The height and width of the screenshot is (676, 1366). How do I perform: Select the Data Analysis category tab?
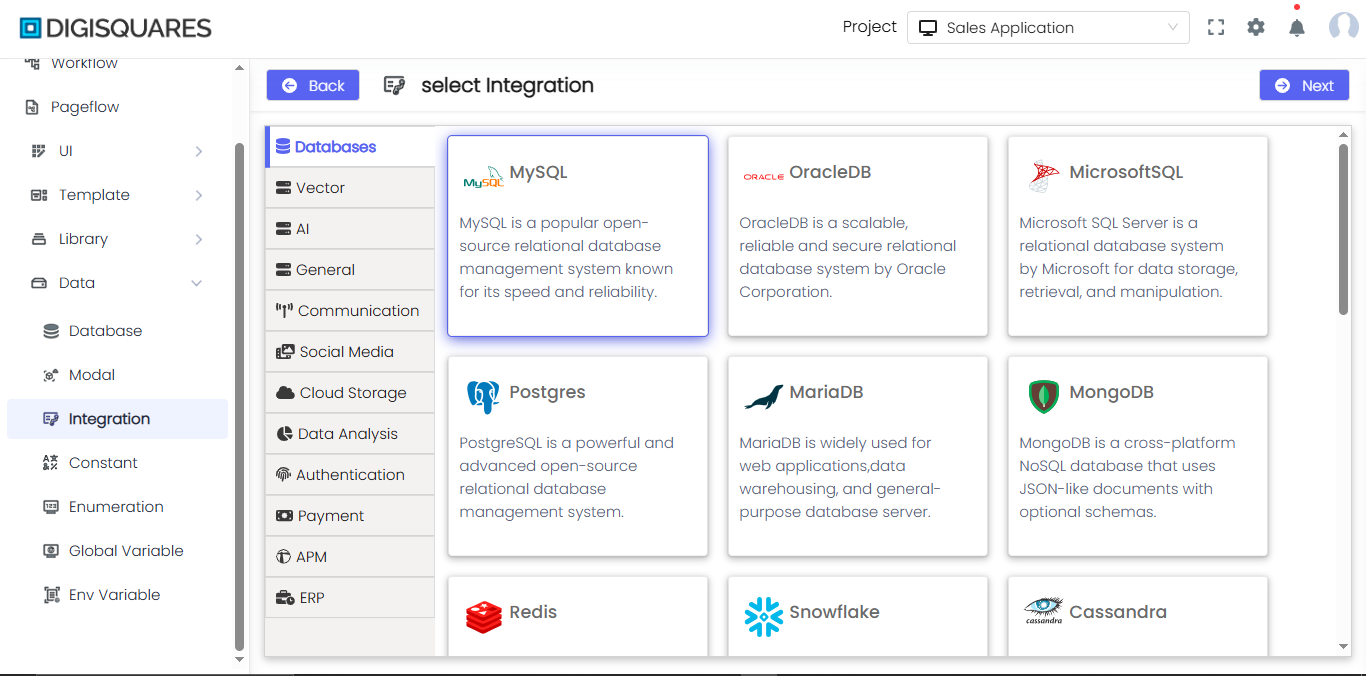coord(350,434)
